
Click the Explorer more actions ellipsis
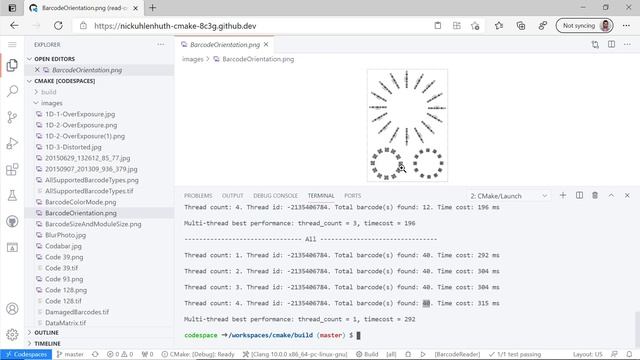161,44
